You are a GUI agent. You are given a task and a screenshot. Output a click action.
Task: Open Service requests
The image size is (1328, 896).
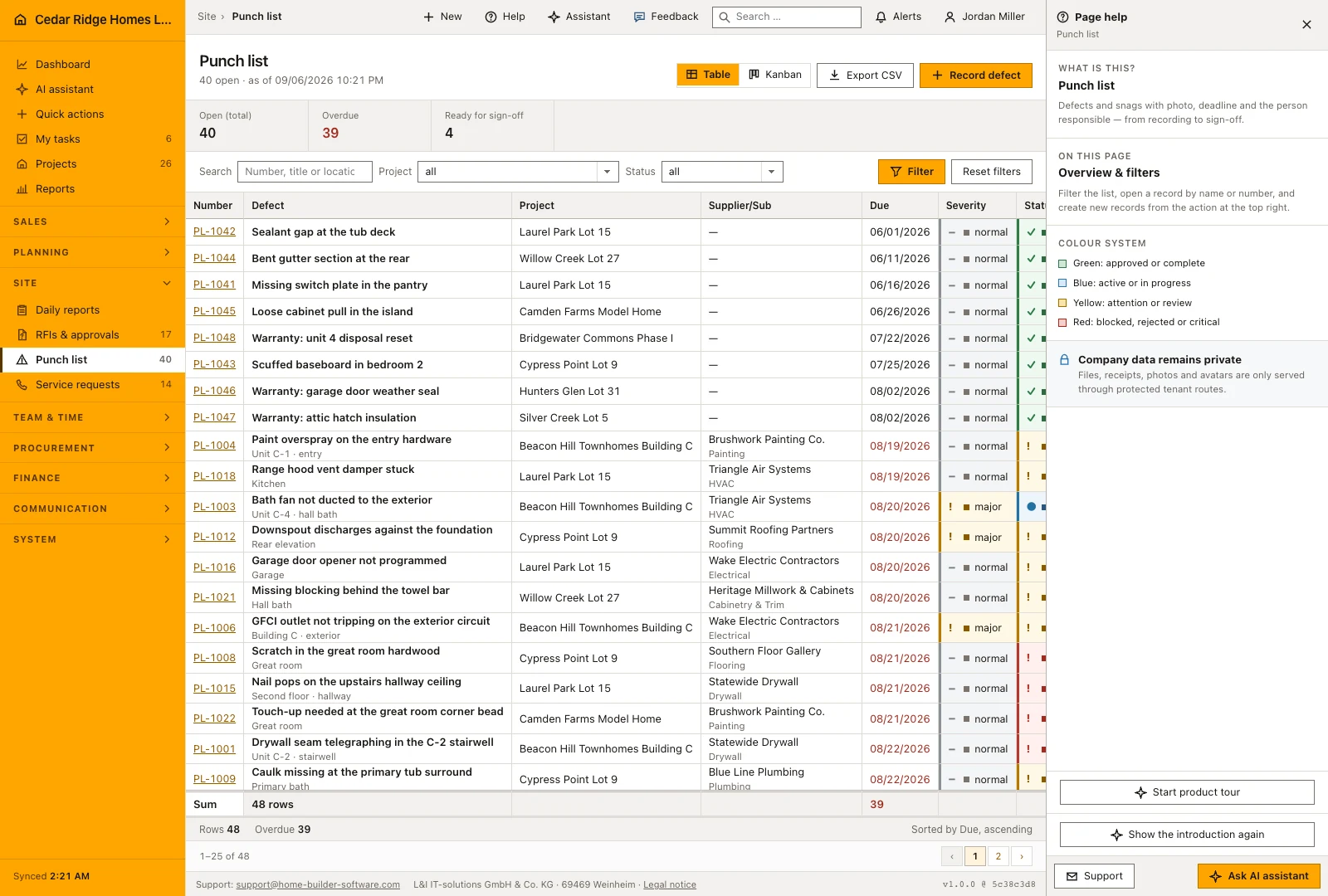coord(92,384)
